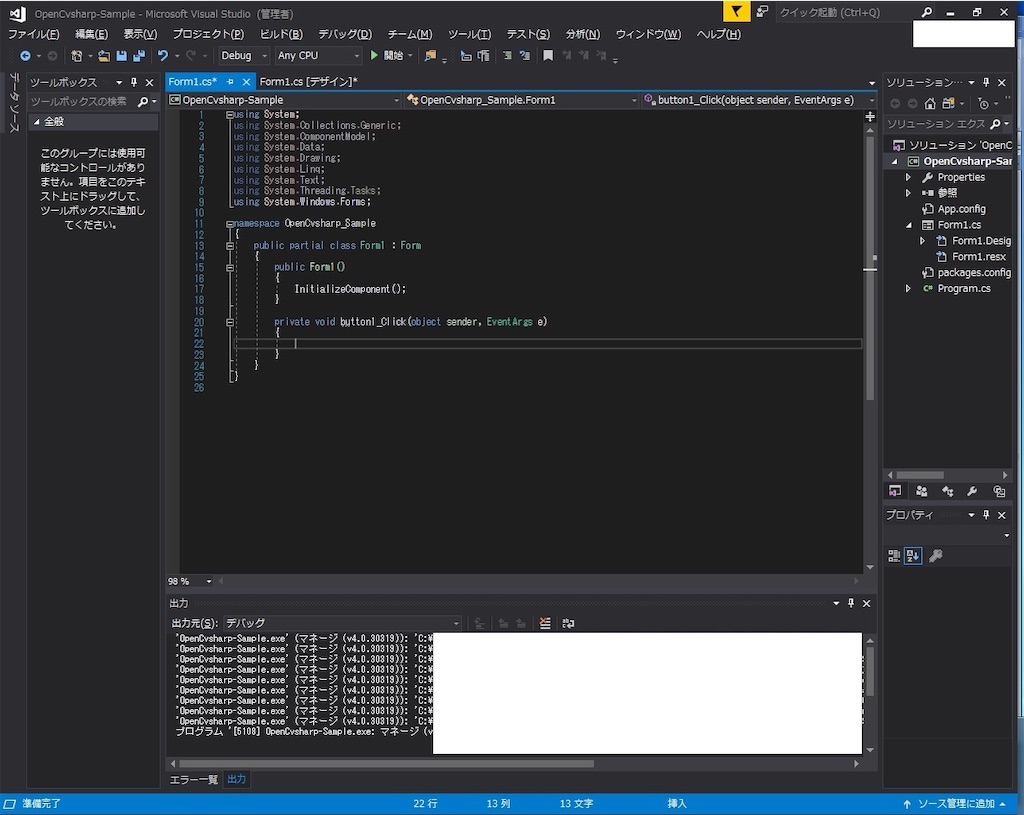The height and width of the screenshot is (815, 1024).
Task: Open the ファイル(F) menu
Action: pyautogui.click(x=33, y=34)
